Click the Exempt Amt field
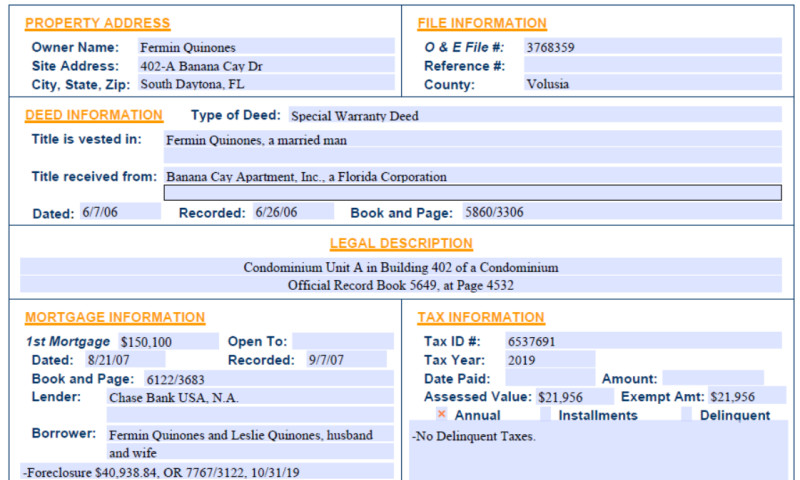800x480 pixels. [x=747, y=397]
